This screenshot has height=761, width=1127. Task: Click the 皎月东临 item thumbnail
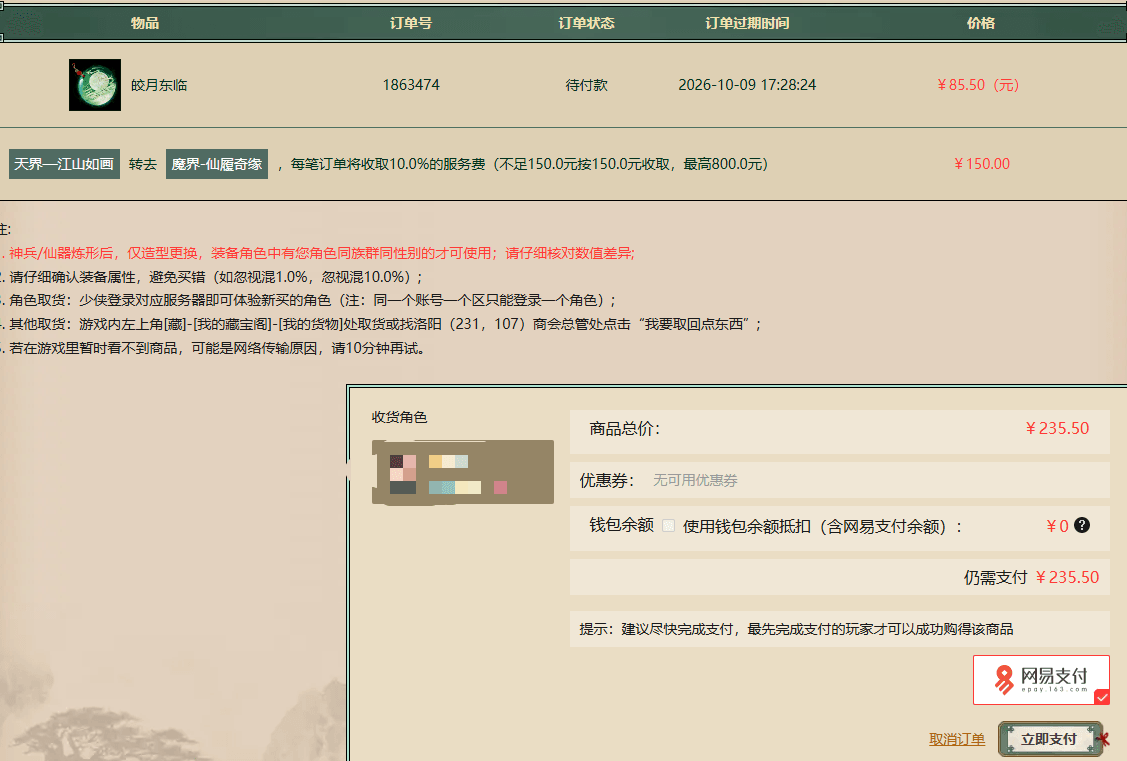pyautogui.click(x=95, y=85)
